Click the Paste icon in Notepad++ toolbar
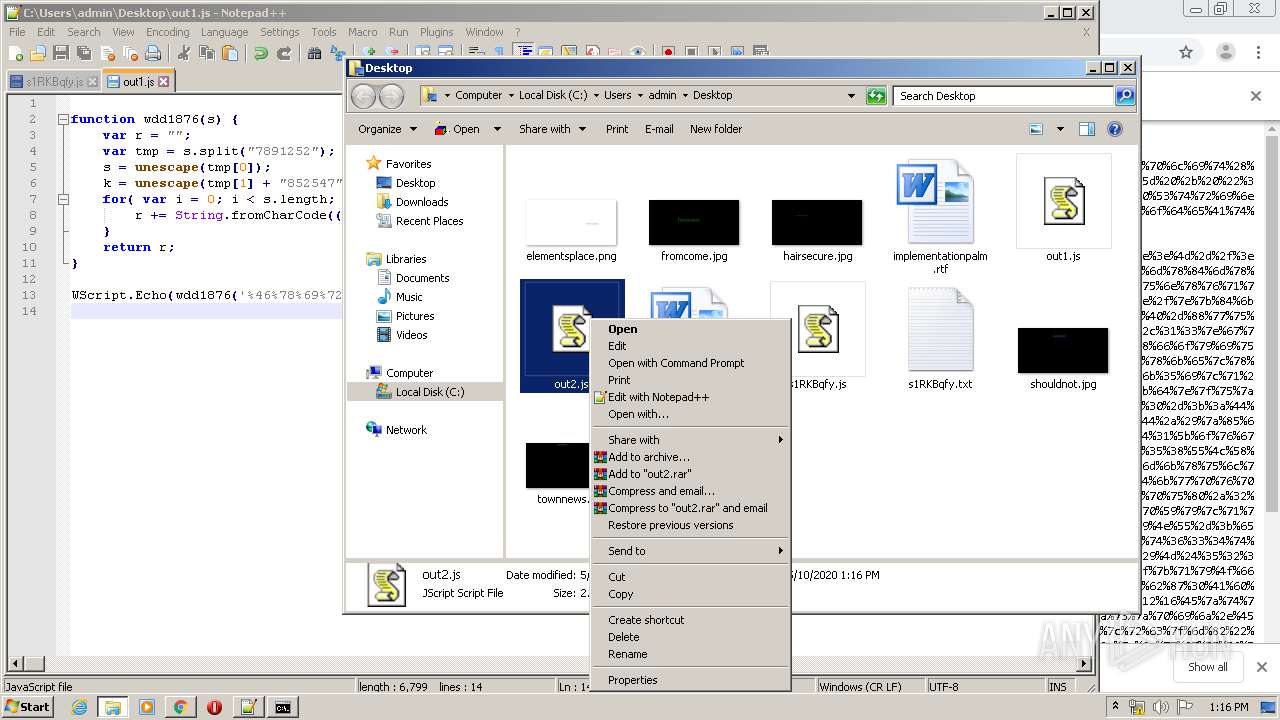Image resolution: width=1280 pixels, height=720 pixels. (x=229, y=53)
